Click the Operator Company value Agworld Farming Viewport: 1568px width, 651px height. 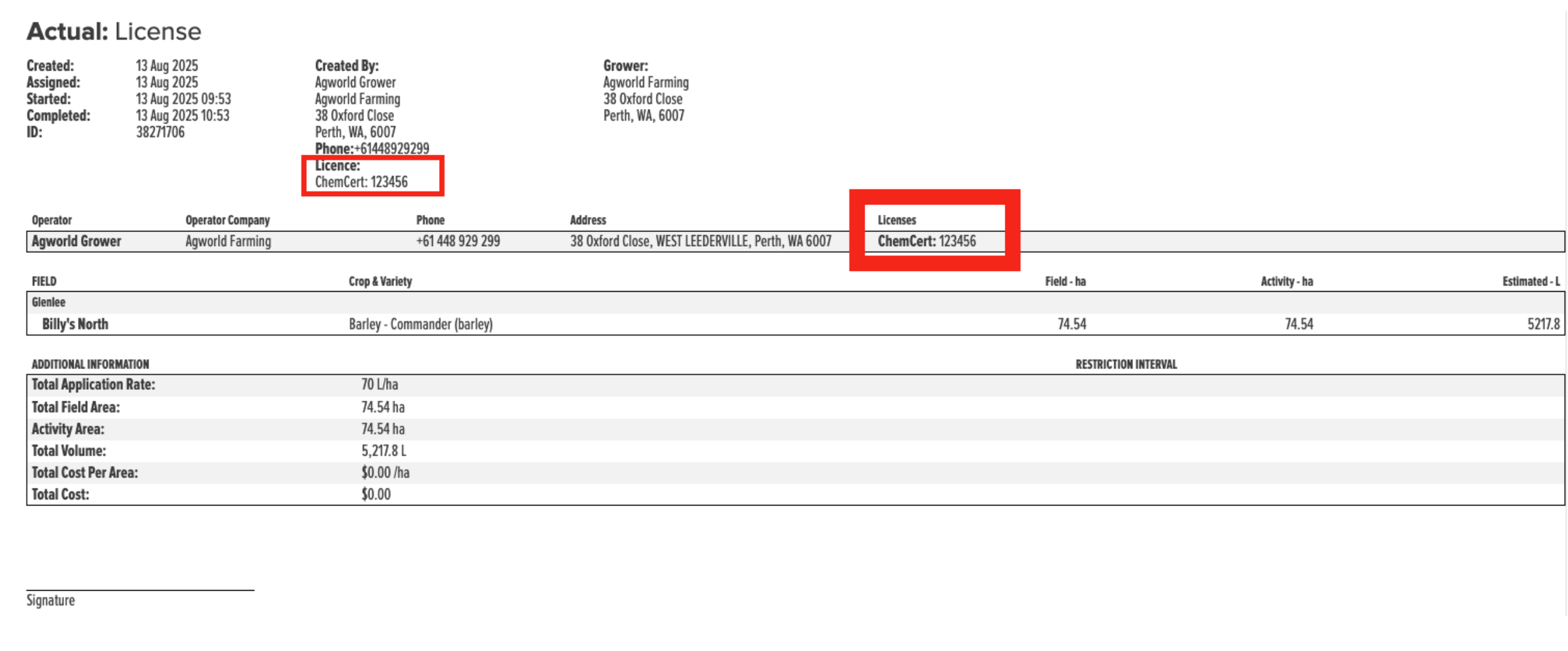point(228,241)
